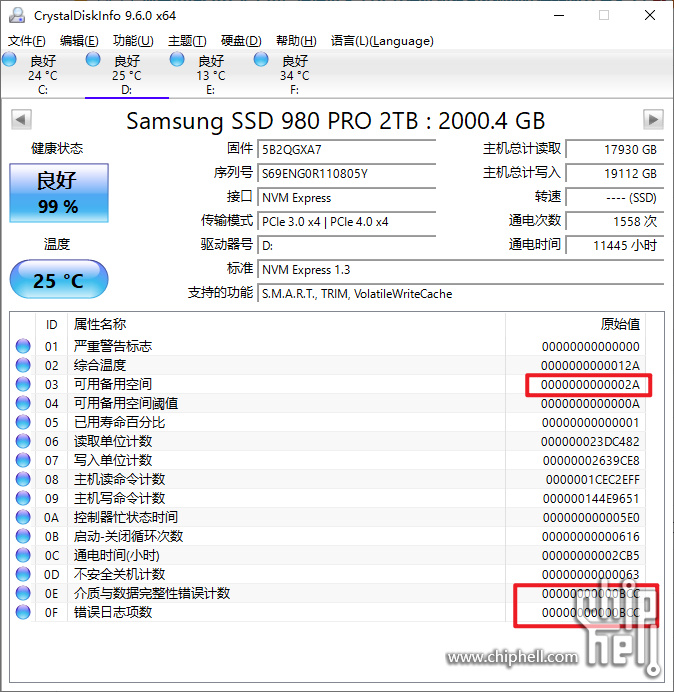Click status orb of attribute 0A 控制器忙状态时间
Viewport: 674px width, 692px height.
(x=23, y=517)
